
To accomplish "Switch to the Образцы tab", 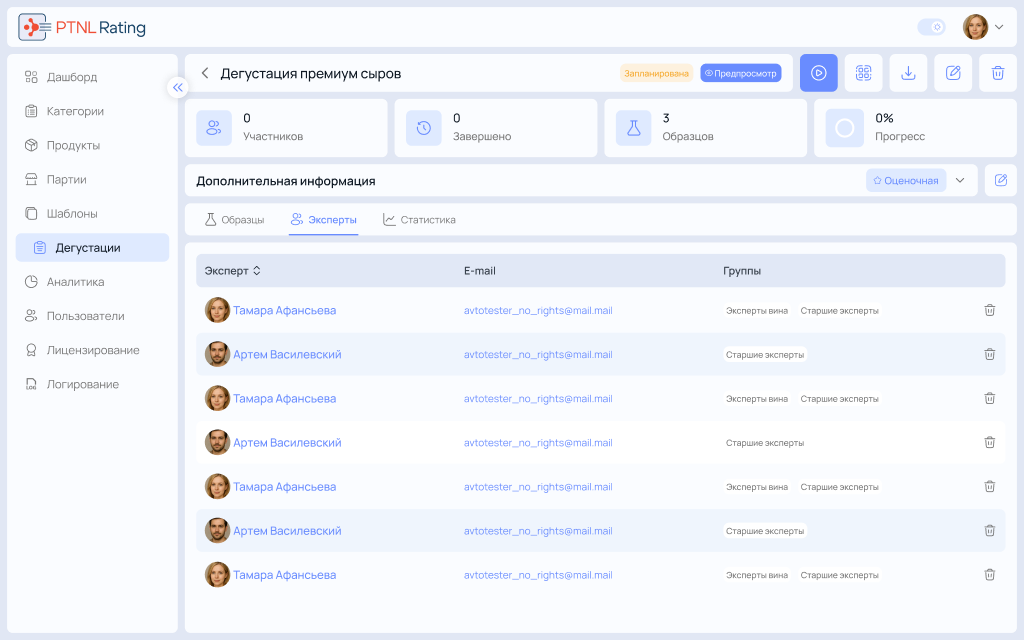I will point(234,219).
